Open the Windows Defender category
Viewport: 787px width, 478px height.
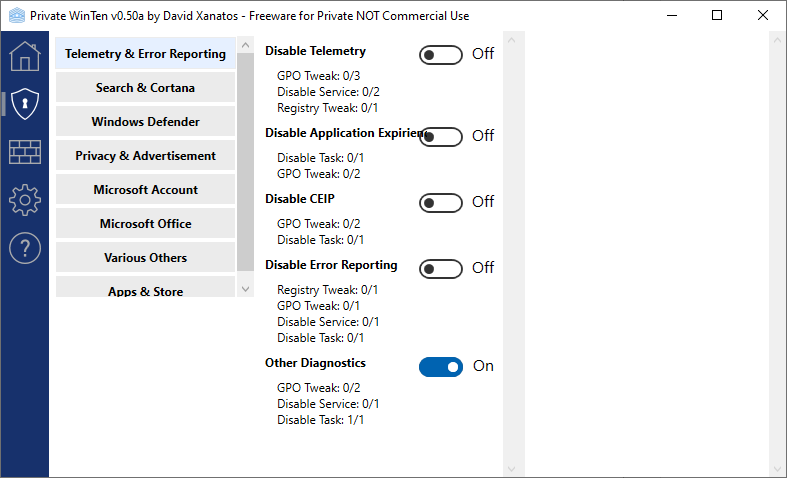point(146,122)
